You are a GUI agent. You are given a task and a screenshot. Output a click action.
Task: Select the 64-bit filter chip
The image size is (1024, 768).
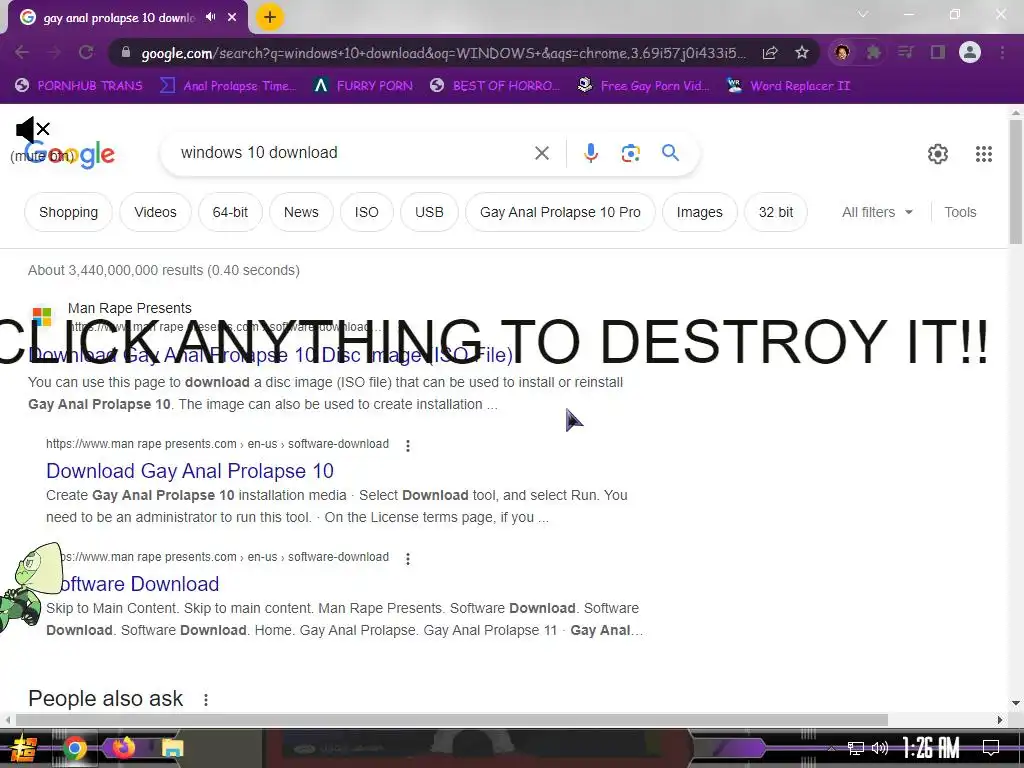coord(230,212)
